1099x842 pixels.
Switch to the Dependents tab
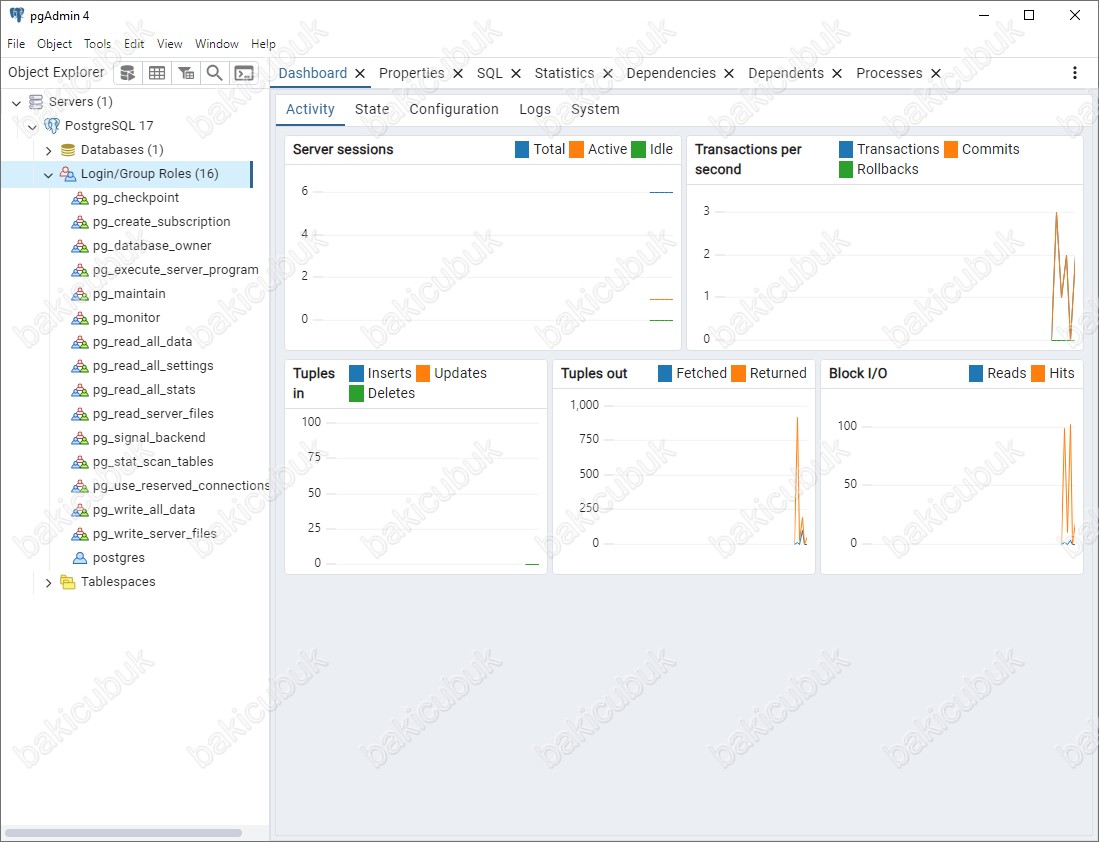pyautogui.click(x=786, y=74)
